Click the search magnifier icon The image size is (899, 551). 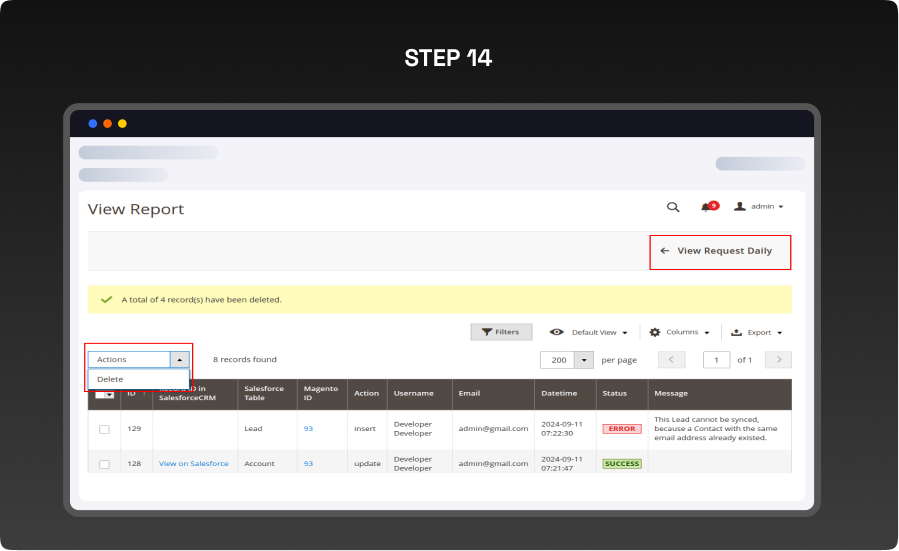(x=673, y=207)
